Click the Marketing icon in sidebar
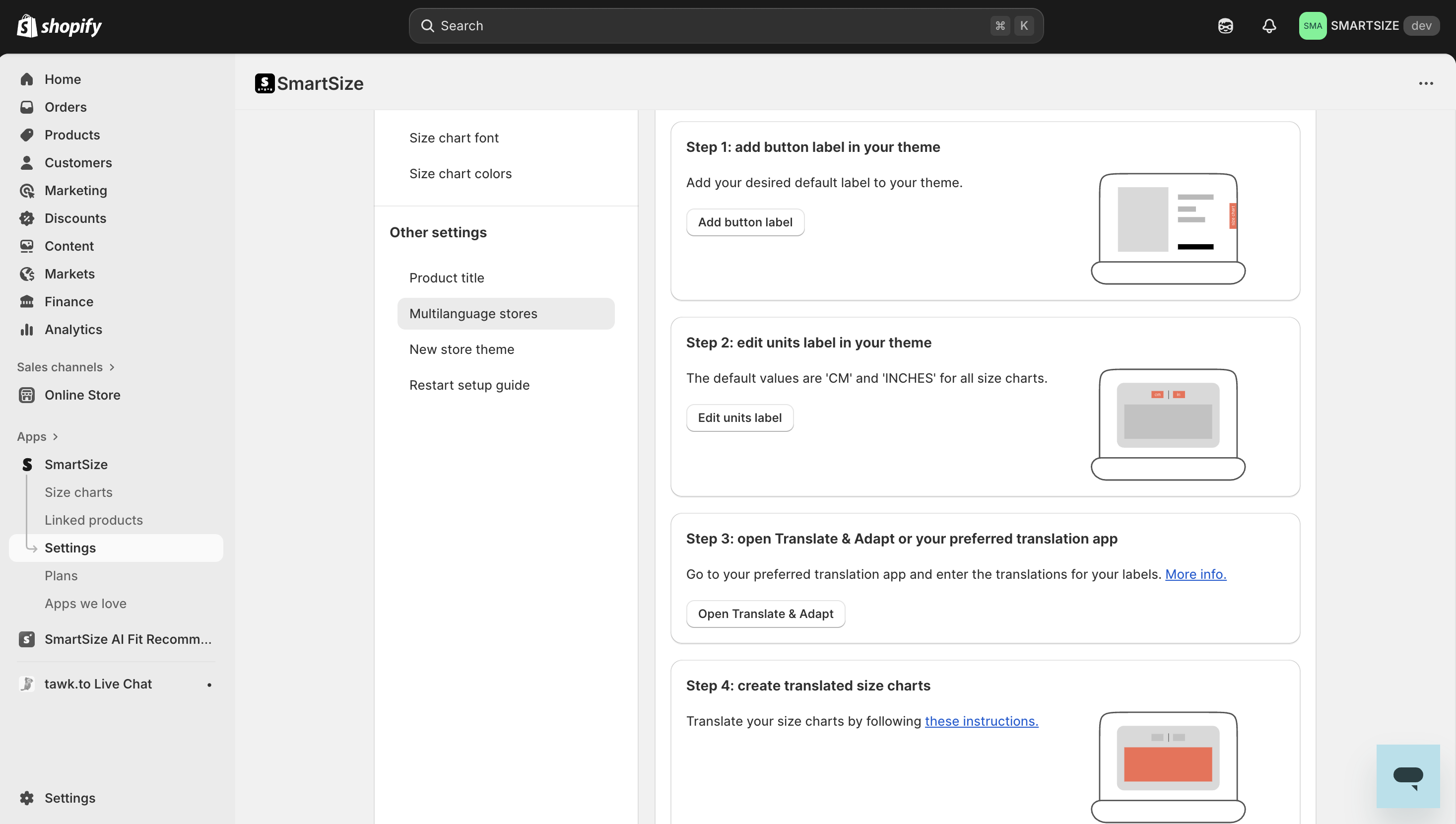The image size is (1456, 824). tap(27, 191)
